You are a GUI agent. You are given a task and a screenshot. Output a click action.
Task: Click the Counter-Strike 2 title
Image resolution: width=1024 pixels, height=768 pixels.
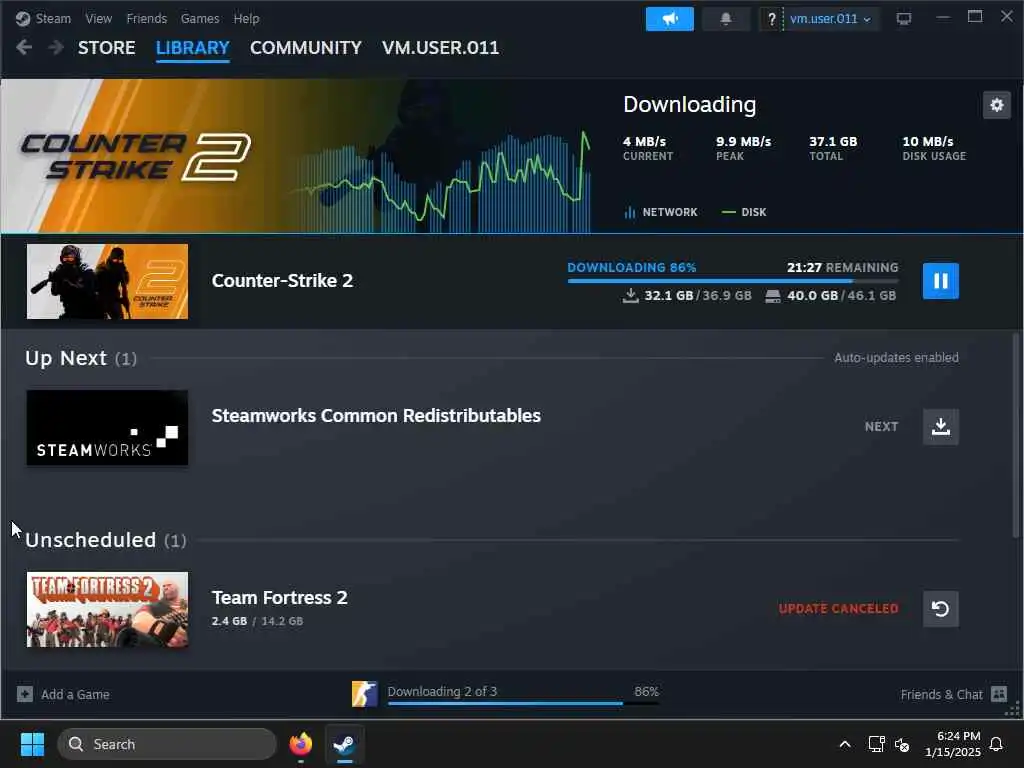click(282, 281)
